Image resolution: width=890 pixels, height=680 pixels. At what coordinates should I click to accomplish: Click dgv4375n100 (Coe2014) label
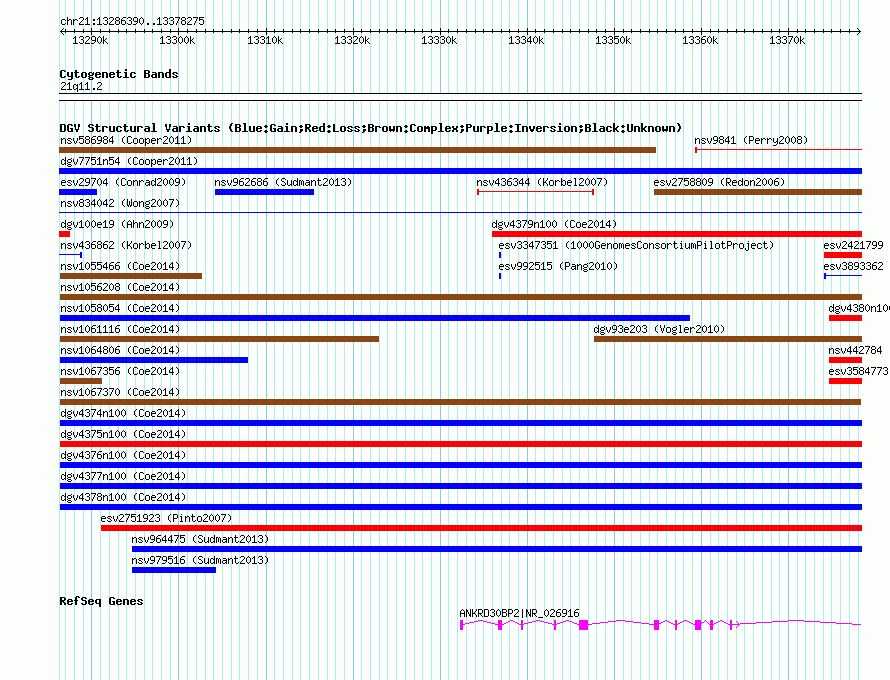pos(123,434)
